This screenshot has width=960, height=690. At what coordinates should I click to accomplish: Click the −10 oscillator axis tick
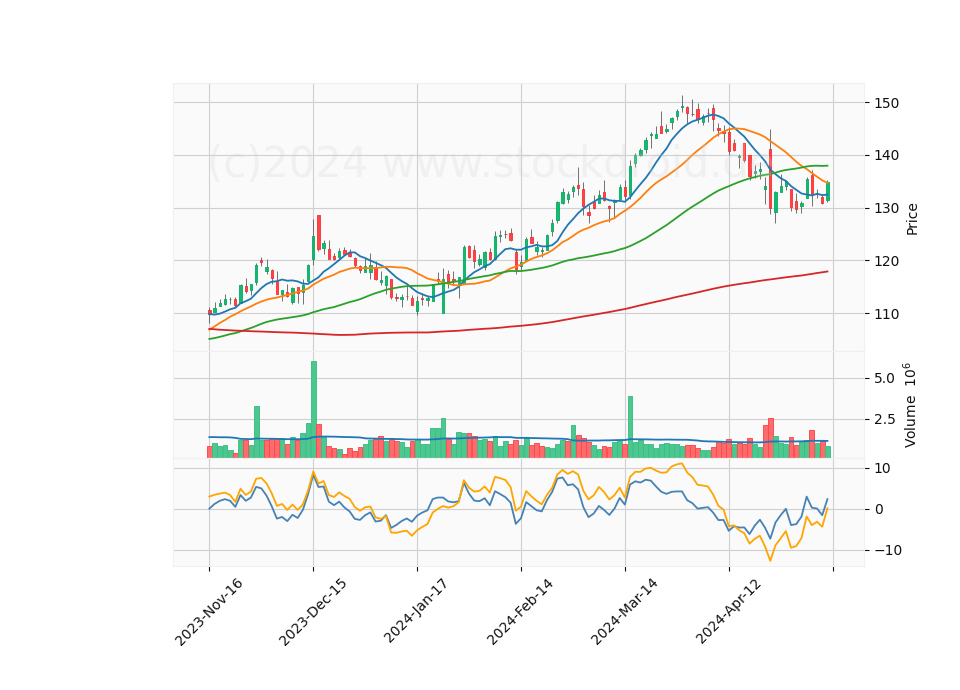coord(888,550)
